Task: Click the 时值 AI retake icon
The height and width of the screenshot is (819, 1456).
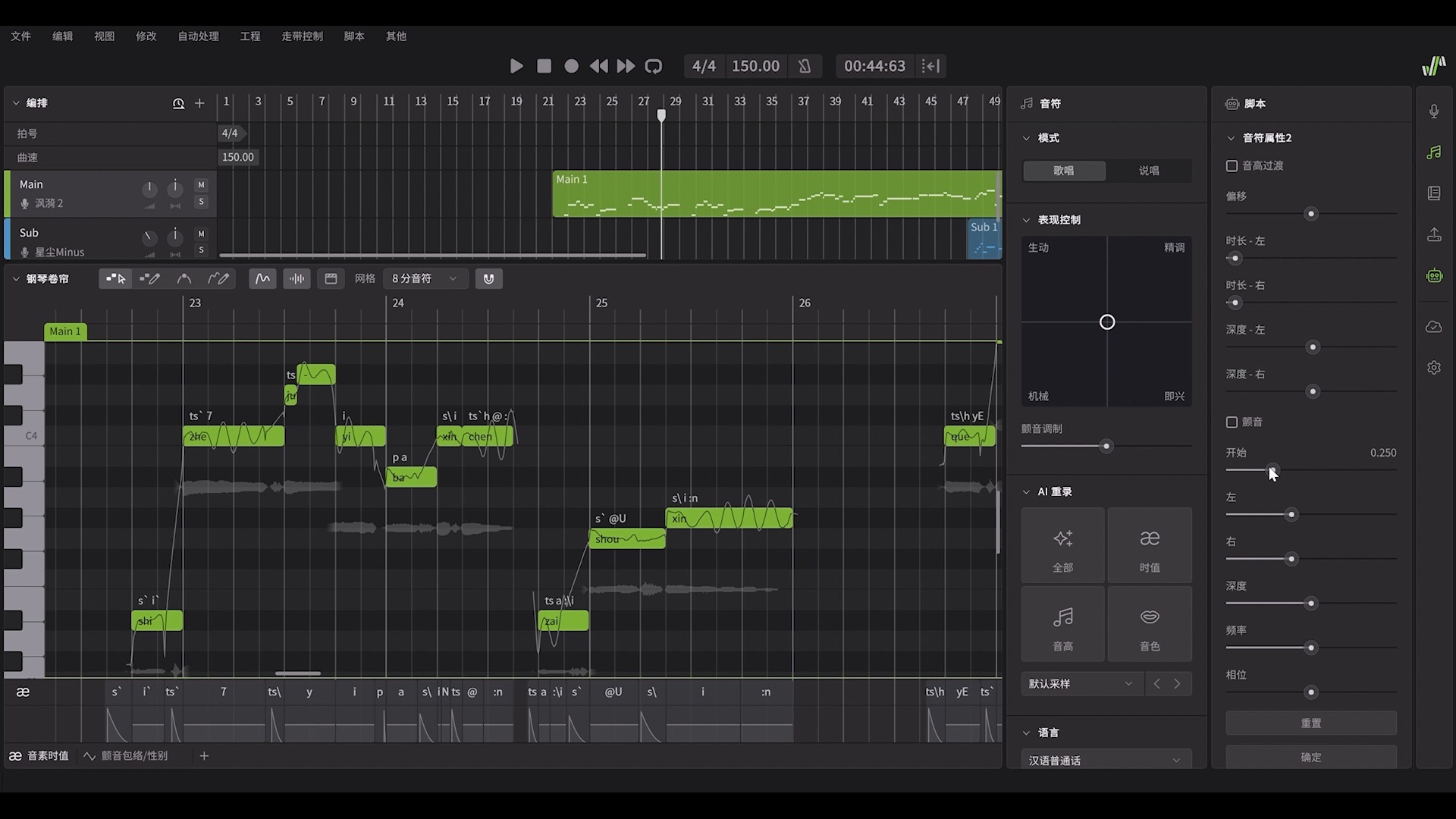Action: (x=1150, y=546)
